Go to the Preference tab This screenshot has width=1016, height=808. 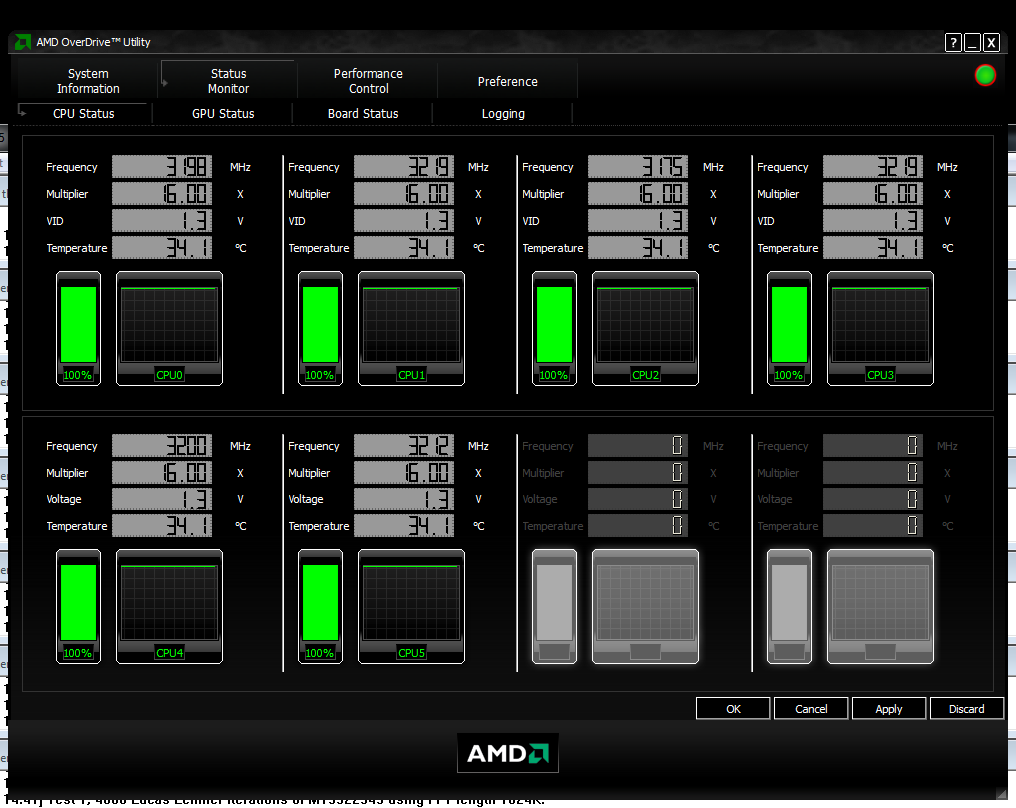[x=507, y=82]
